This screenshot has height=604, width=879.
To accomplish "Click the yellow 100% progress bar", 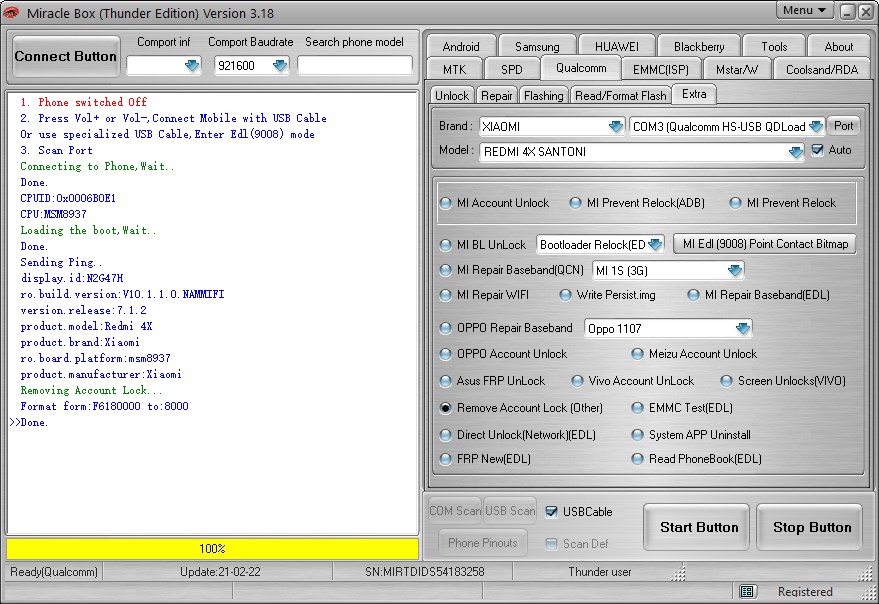I will click(x=212, y=549).
